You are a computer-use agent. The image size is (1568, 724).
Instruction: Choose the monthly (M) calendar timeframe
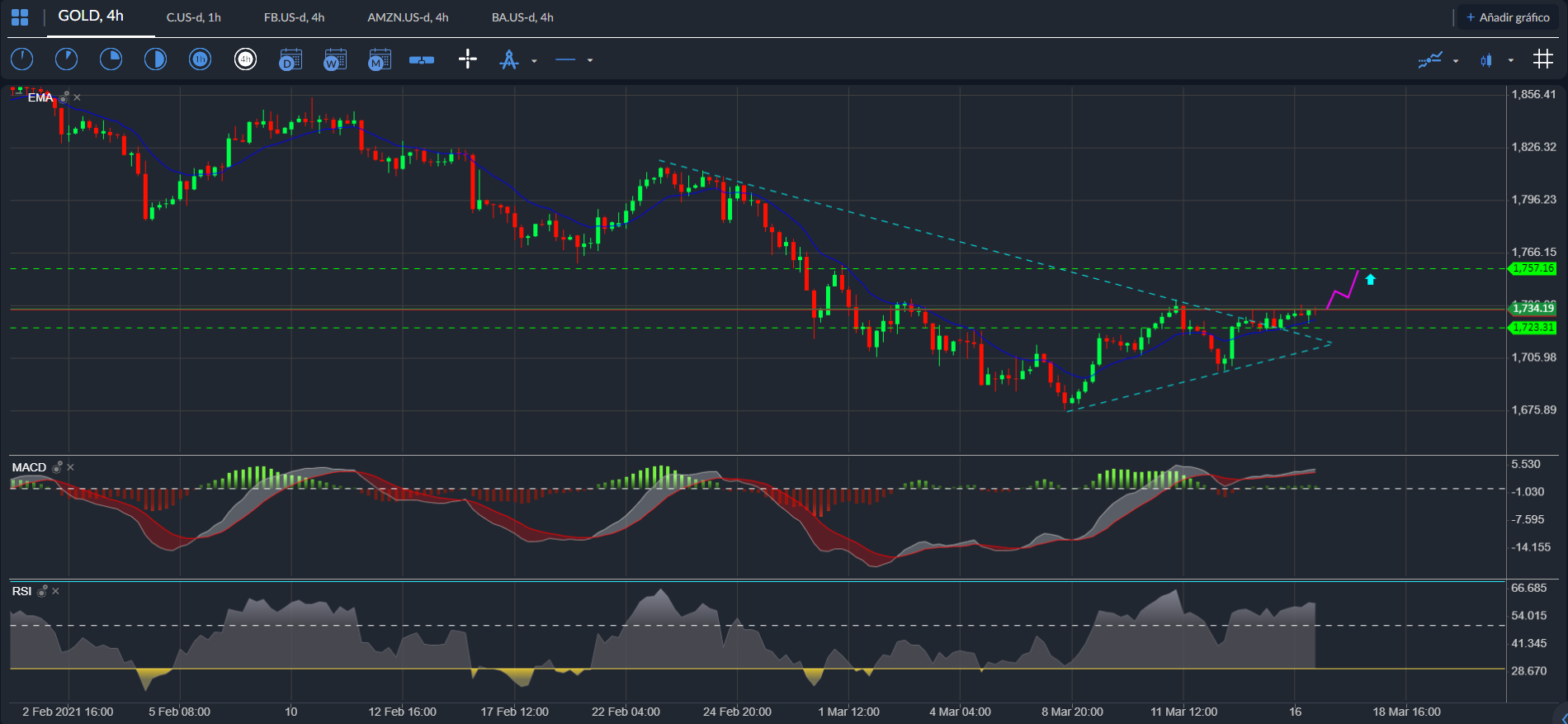(x=379, y=59)
